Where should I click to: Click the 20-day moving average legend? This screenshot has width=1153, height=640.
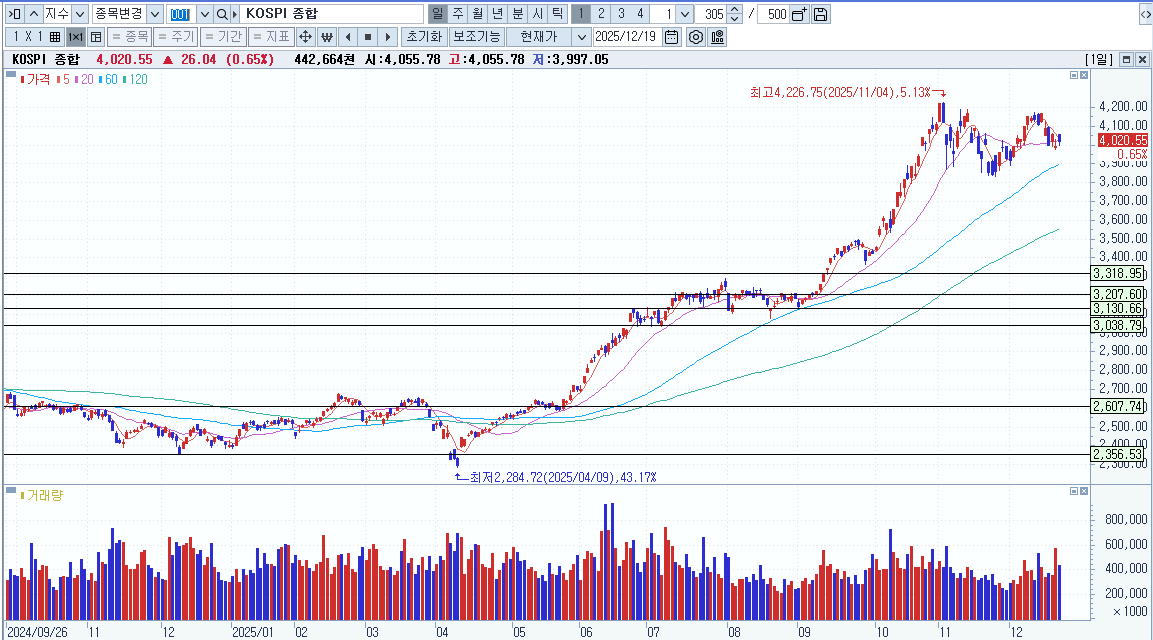tap(87, 79)
